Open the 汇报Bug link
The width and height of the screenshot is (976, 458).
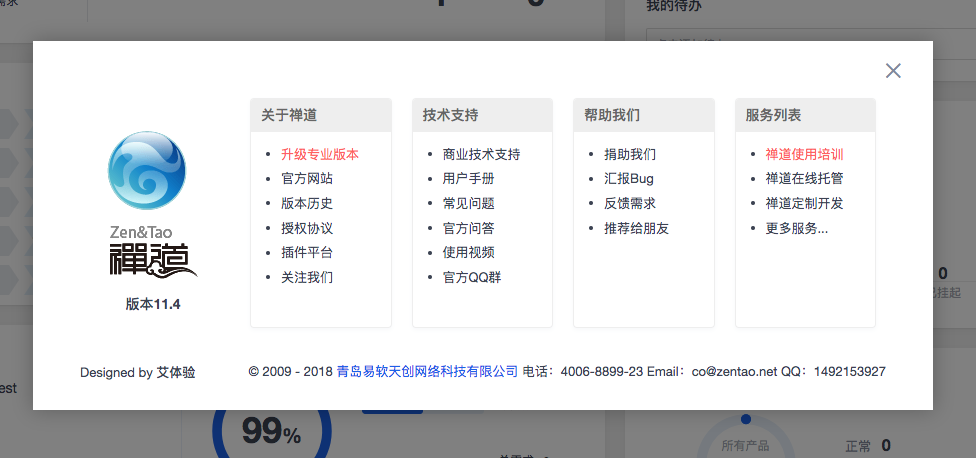click(x=628, y=179)
